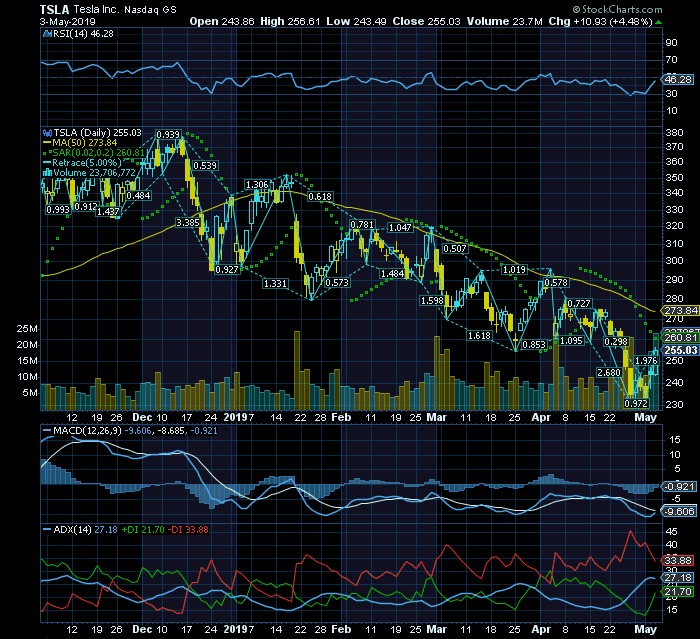Screen dimensions: 700x639
Task: Click the 260.81 SAR price tag
Action: 681,338
